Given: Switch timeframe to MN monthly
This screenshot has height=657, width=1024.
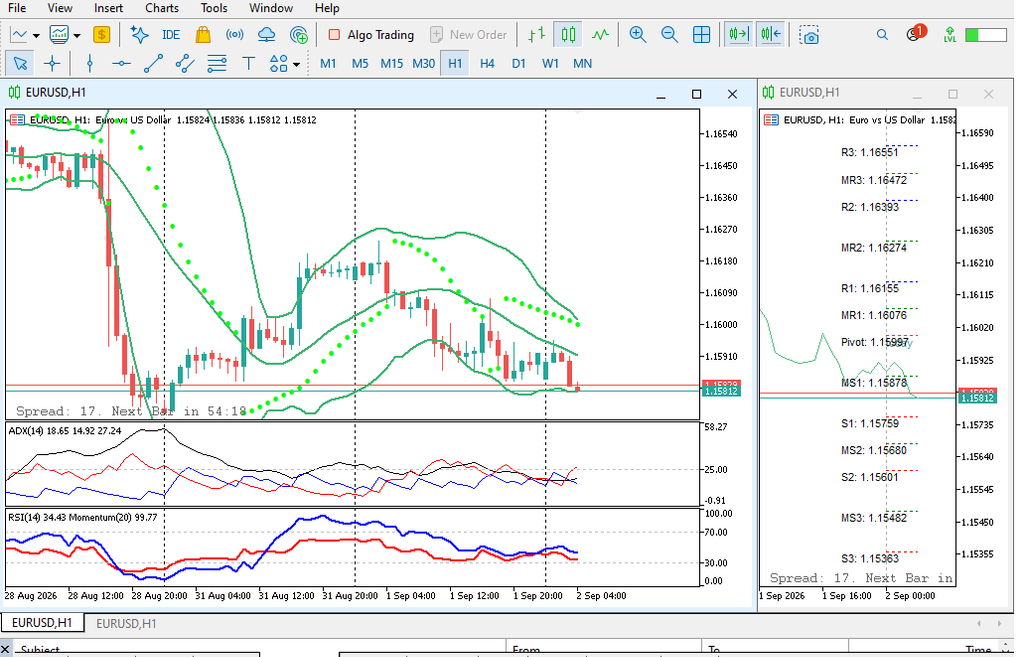Looking at the screenshot, I should tap(582, 63).
